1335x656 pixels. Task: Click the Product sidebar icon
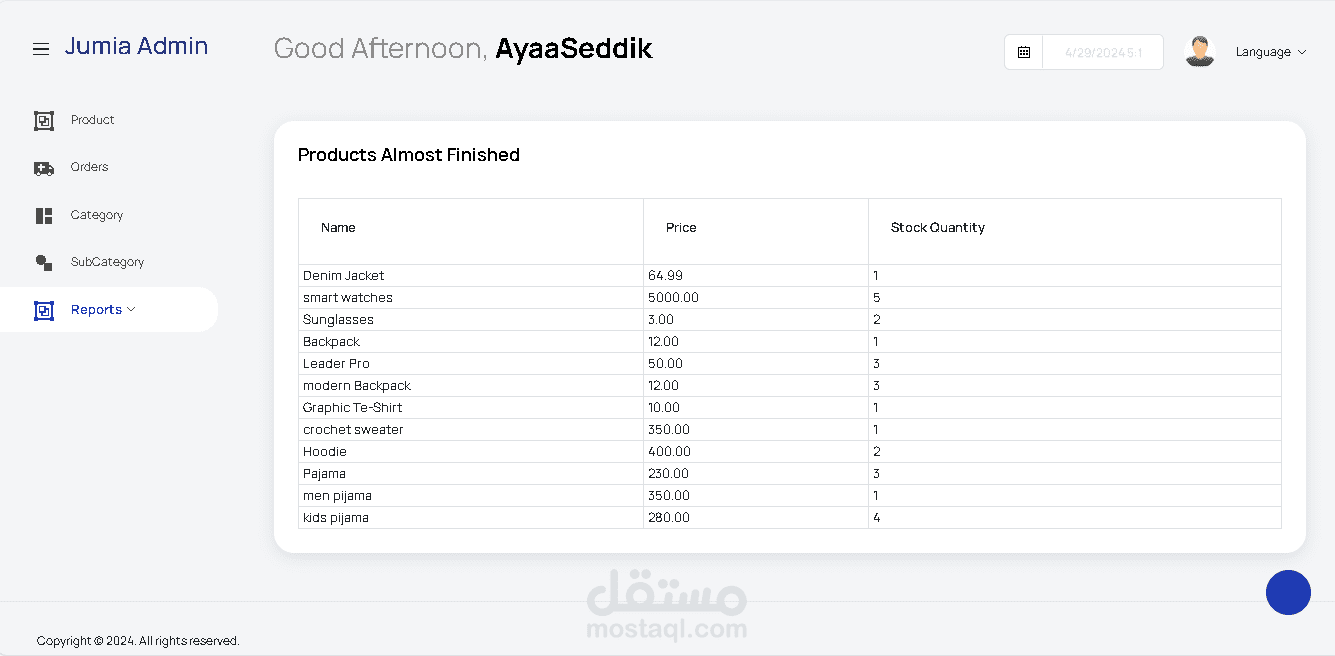pyautogui.click(x=44, y=121)
